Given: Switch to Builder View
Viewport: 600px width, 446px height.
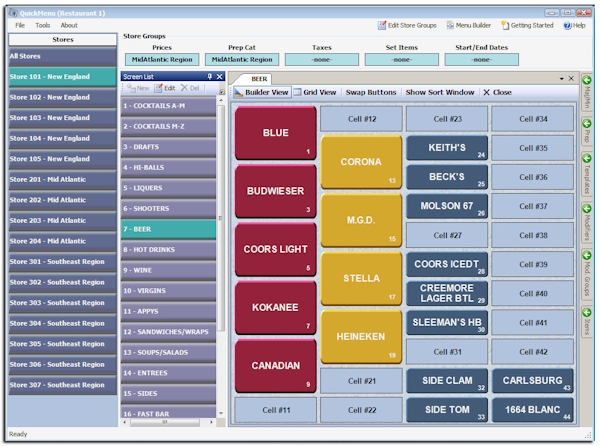Looking at the screenshot, I should [x=262, y=92].
